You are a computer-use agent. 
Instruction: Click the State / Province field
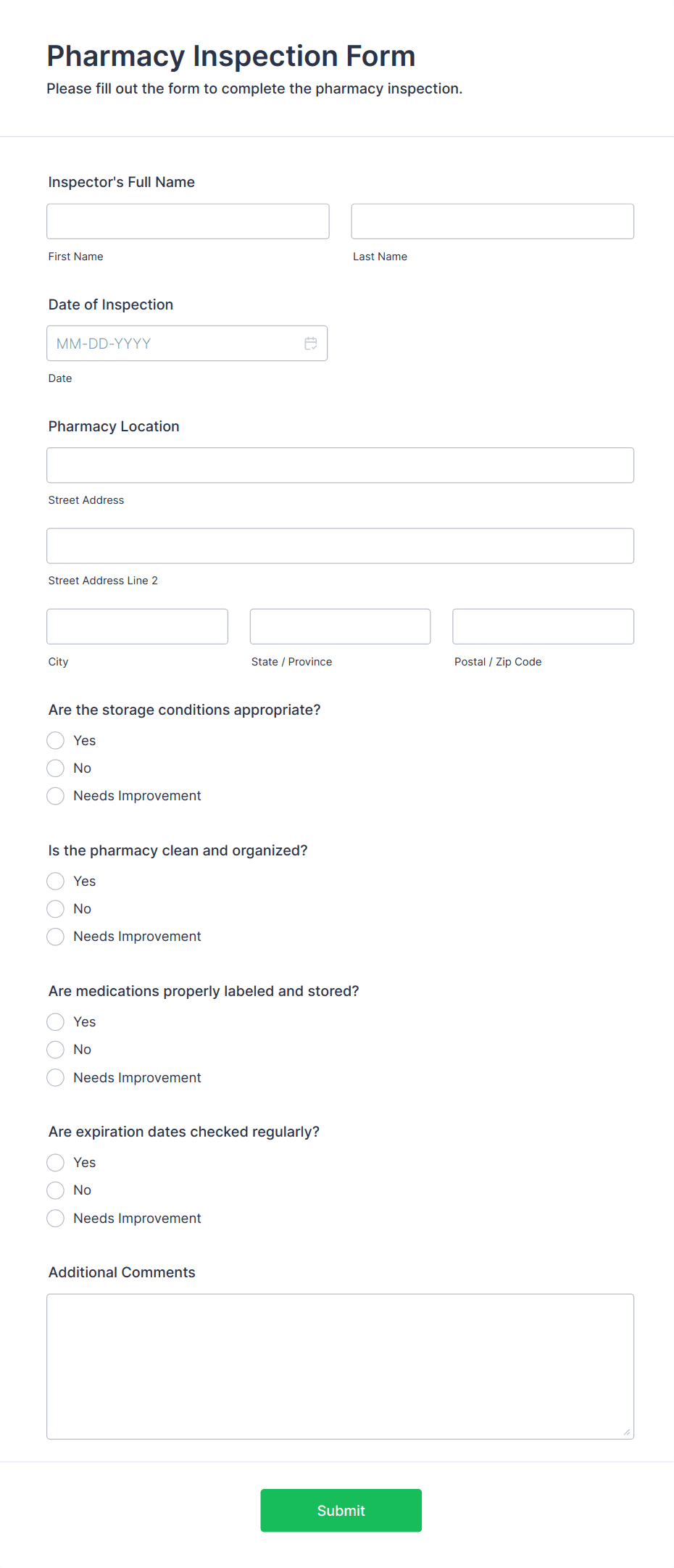pos(340,626)
